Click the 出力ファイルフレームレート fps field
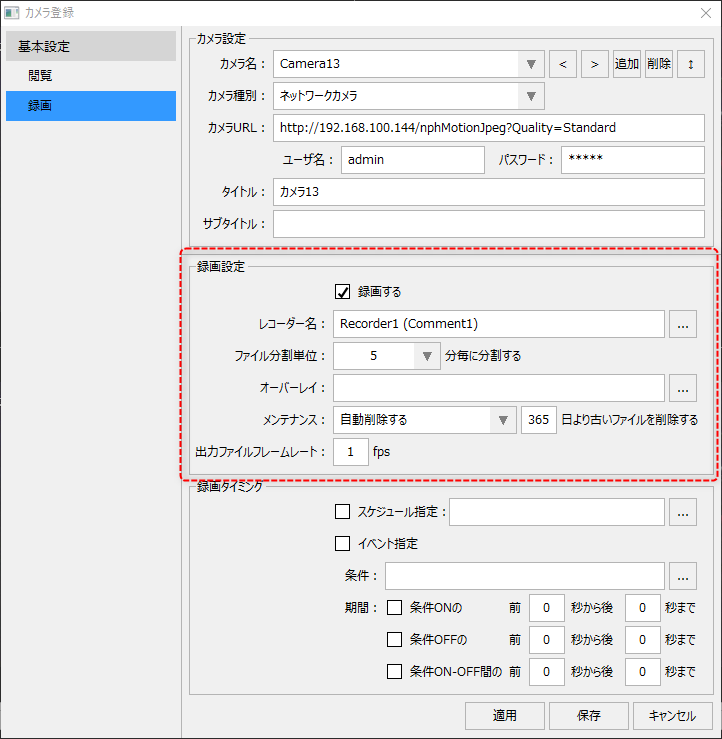This screenshot has height=739, width=722. [351, 452]
